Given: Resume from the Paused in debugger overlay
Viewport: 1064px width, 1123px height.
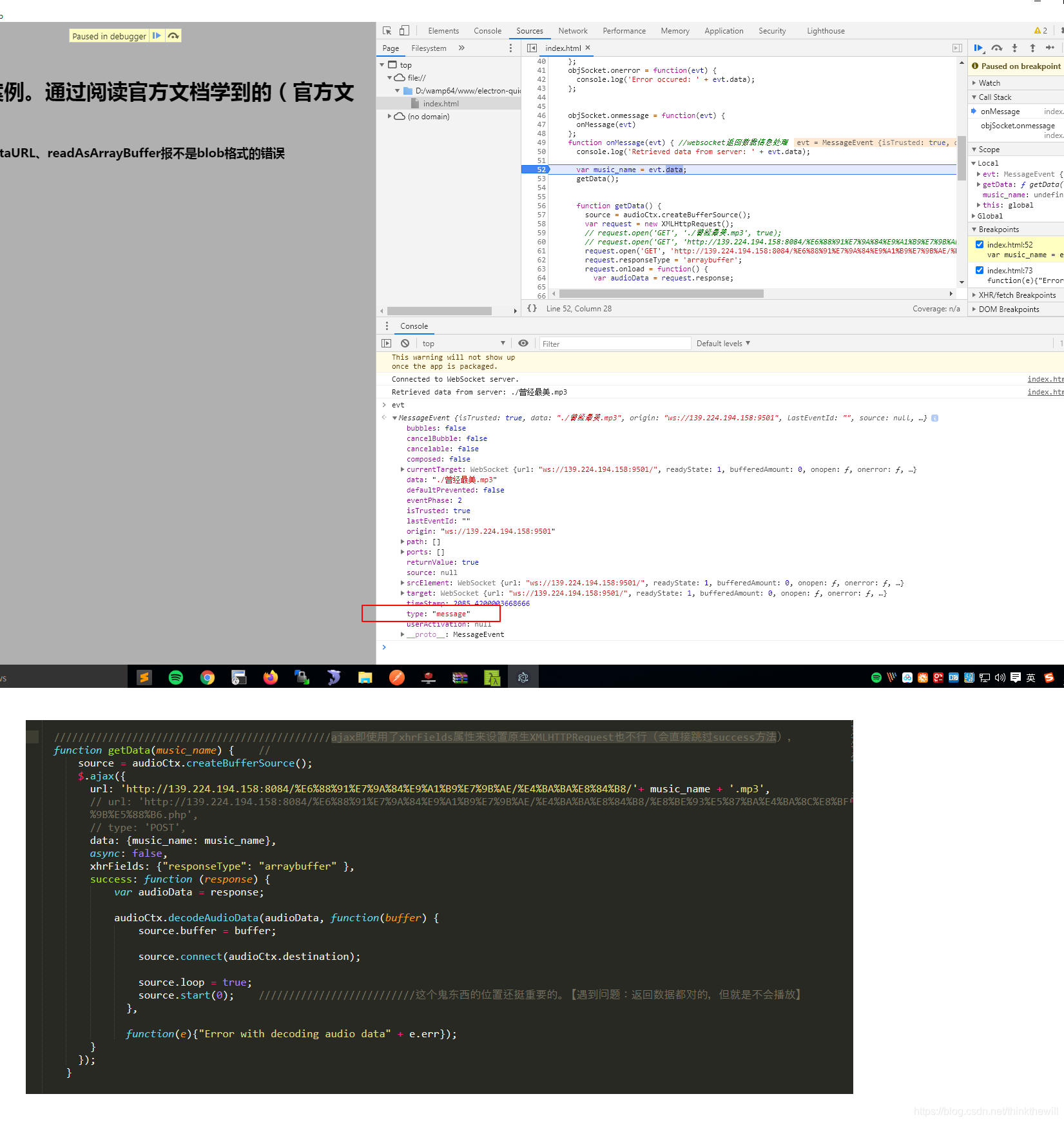Looking at the screenshot, I should pos(157,36).
